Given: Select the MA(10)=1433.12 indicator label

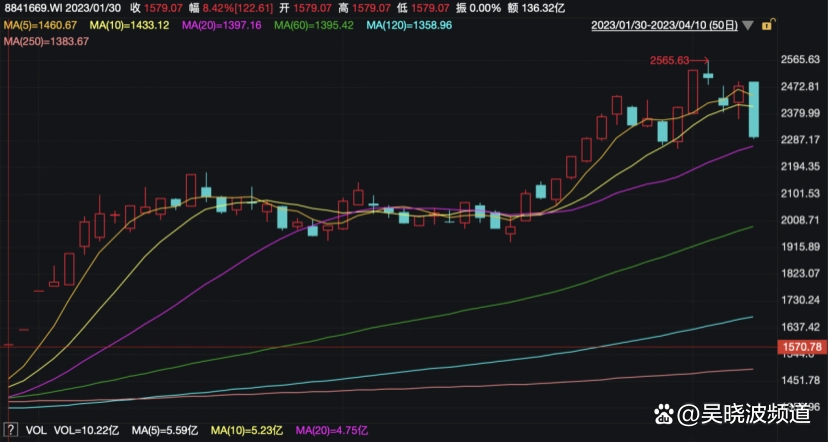Looking at the screenshot, I should 129,25.
